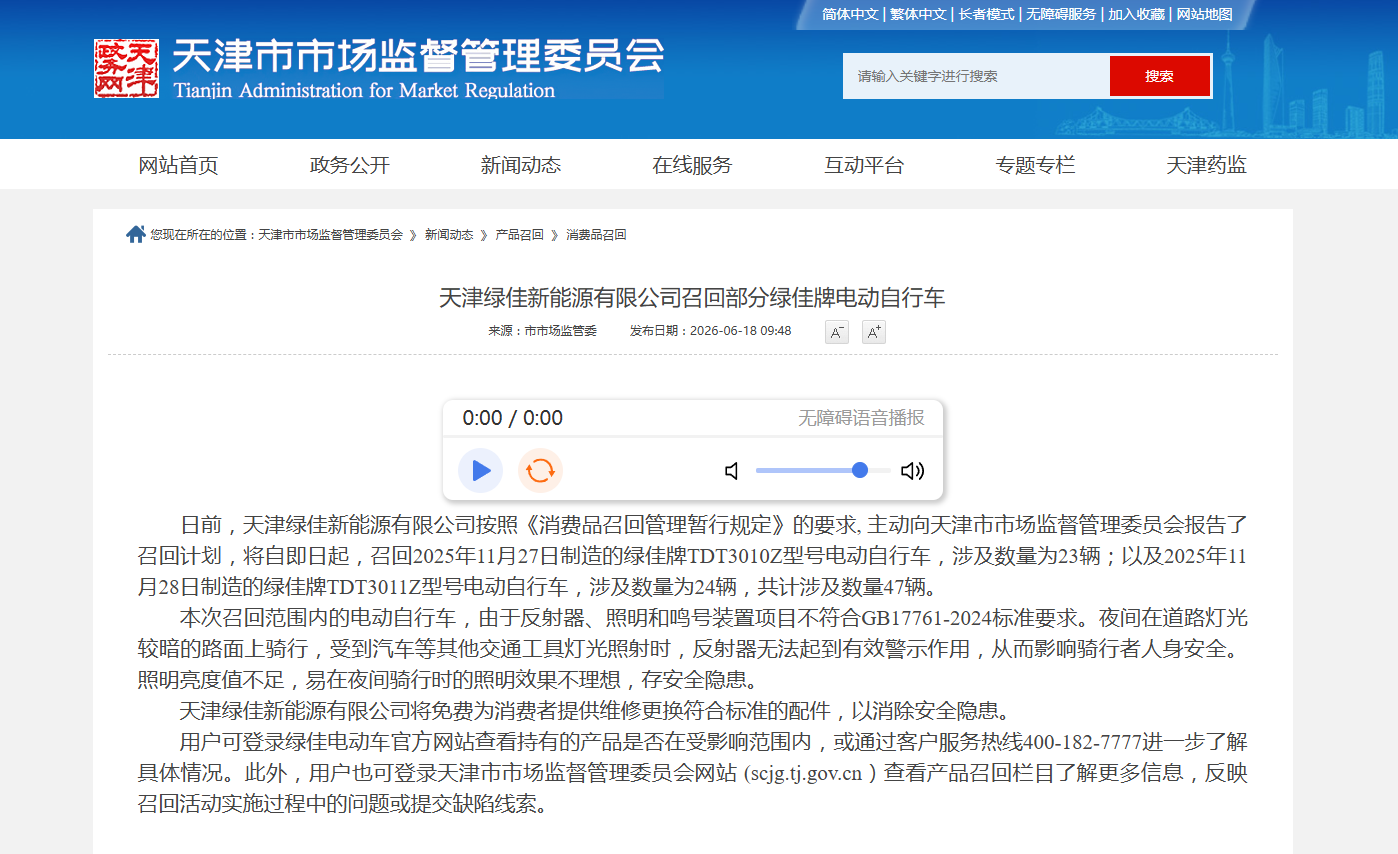1398x854 pixels.
Task: Click 加入收藏 to bookmark site
Action: (x=1137, y=14)
